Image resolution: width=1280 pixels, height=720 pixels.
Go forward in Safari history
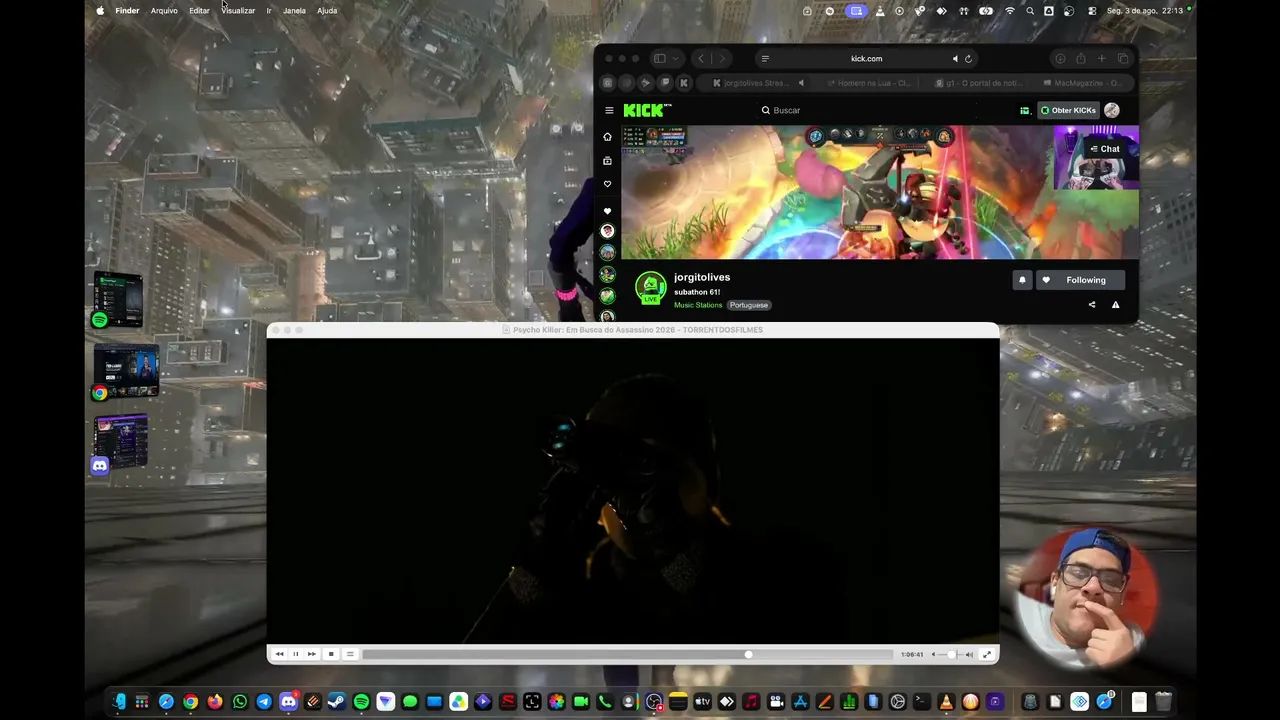(722, 59)
